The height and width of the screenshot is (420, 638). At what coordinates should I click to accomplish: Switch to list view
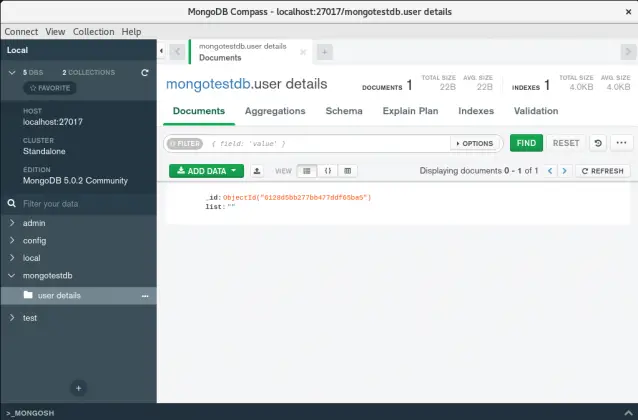[307, 171]
